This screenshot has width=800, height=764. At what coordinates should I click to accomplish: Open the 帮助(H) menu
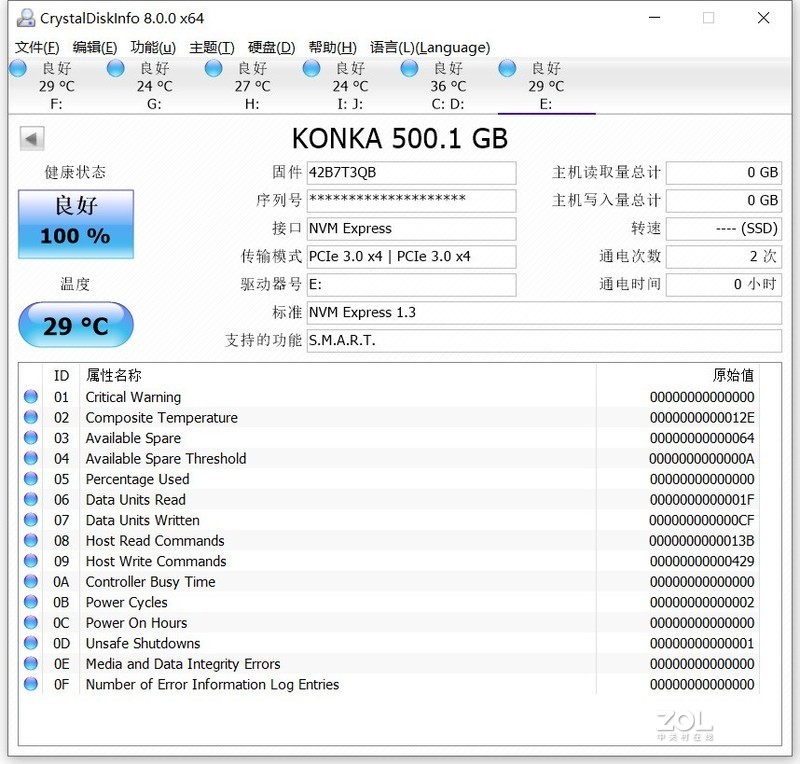(x=328, y=47)
